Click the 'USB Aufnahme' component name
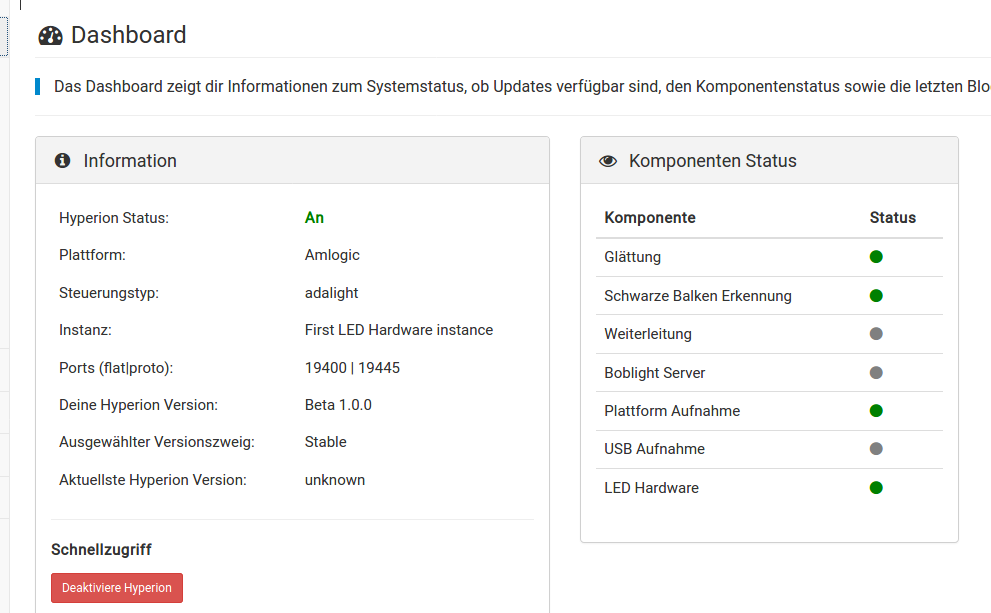The width and height of the screenshot is (991, 613). click(654, 449)
